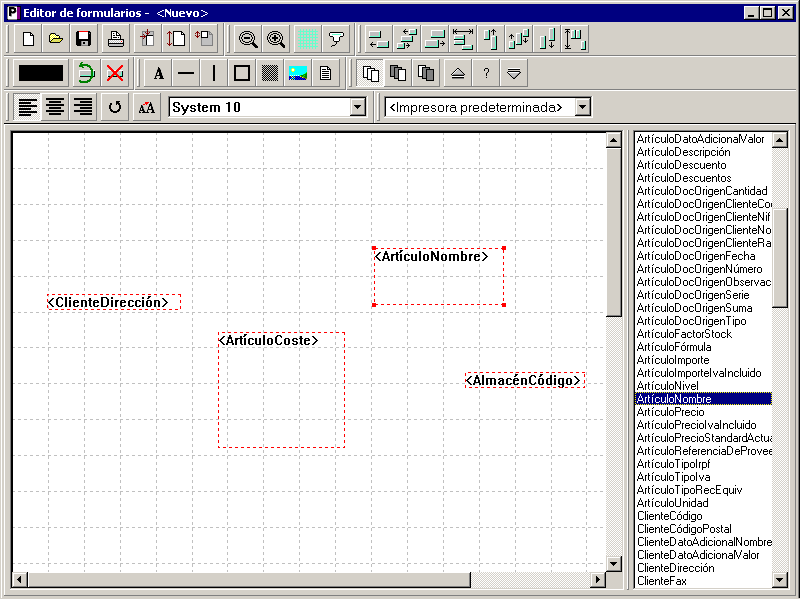Screen dimensions: 800x600
Task: Zoom in with the plus magnifier
Action: 276,39
